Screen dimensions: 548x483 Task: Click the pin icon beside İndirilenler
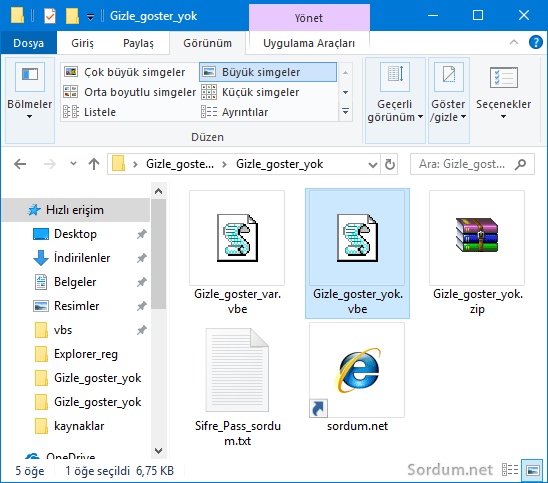click(x=141, y=258)
